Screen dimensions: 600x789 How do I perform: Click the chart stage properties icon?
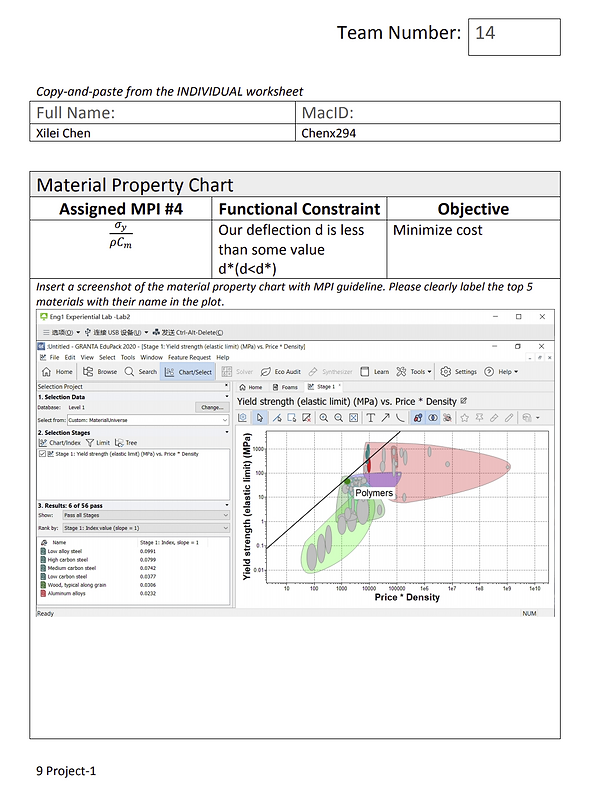[x=243, y=418]
